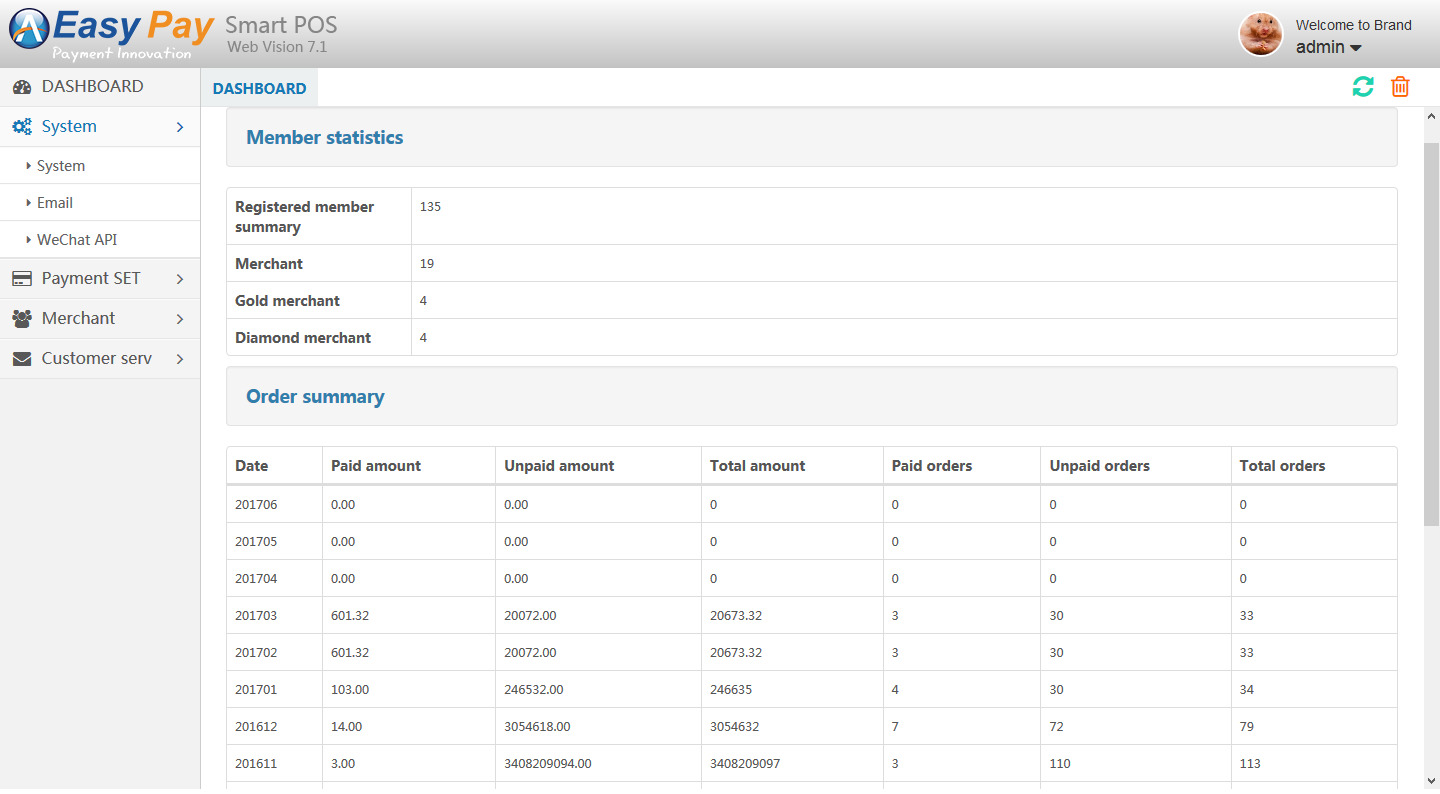The width and height of the screenshot is (1440, 794).
Task: Expand the Payment SET chevron
Action: [x=180, y=279]
